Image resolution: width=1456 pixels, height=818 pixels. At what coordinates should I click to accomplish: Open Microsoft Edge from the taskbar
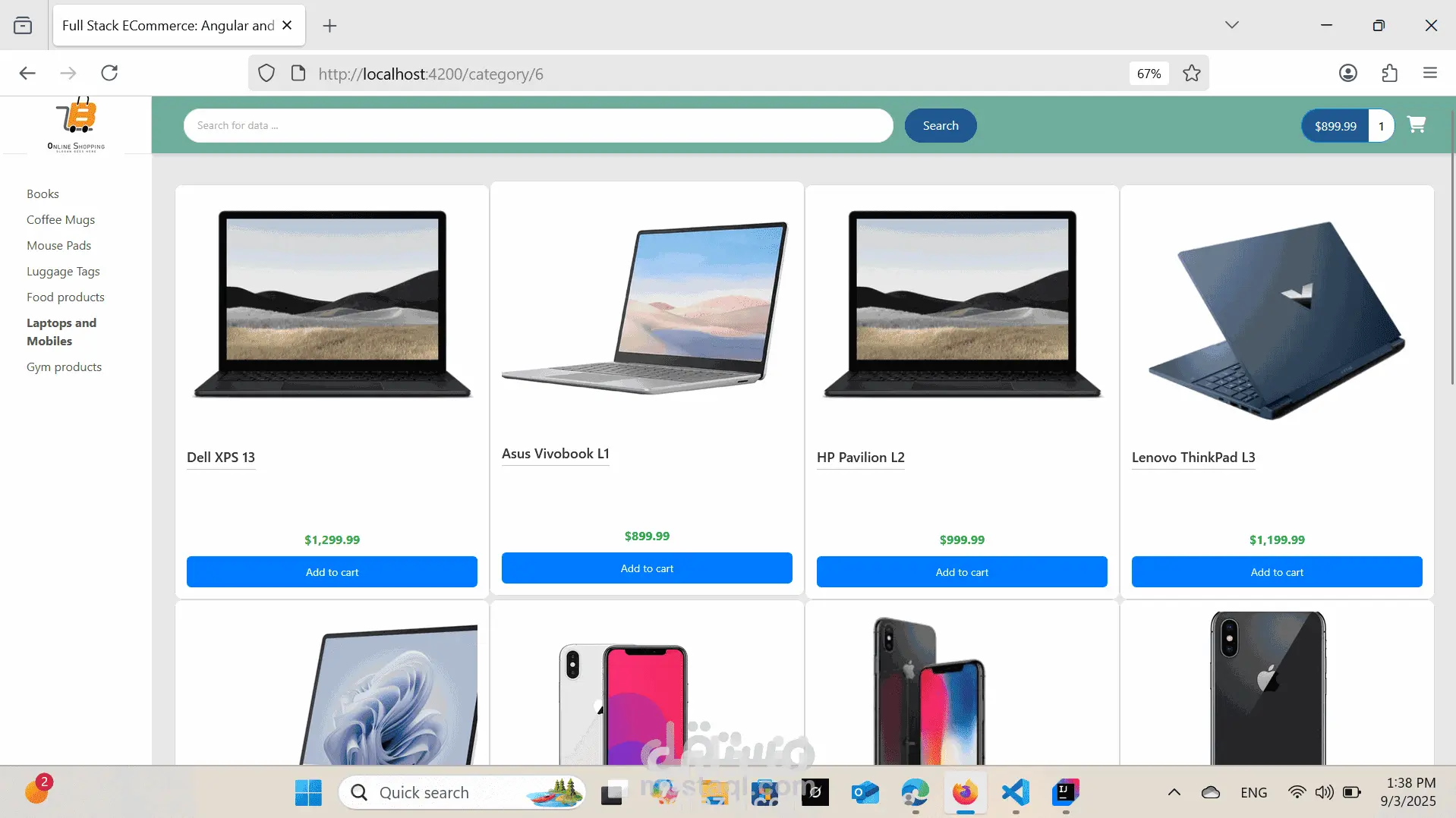coord(916,793)
